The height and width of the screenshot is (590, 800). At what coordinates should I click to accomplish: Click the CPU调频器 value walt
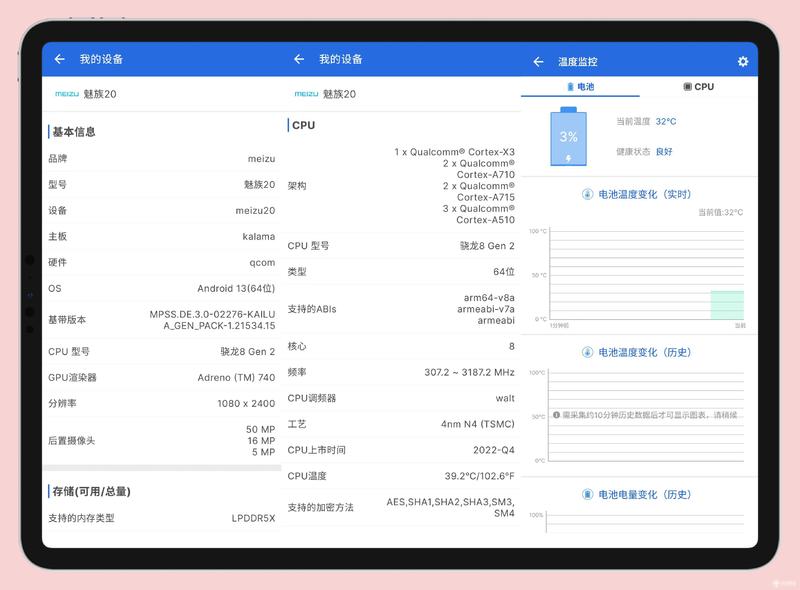(505, 398)
